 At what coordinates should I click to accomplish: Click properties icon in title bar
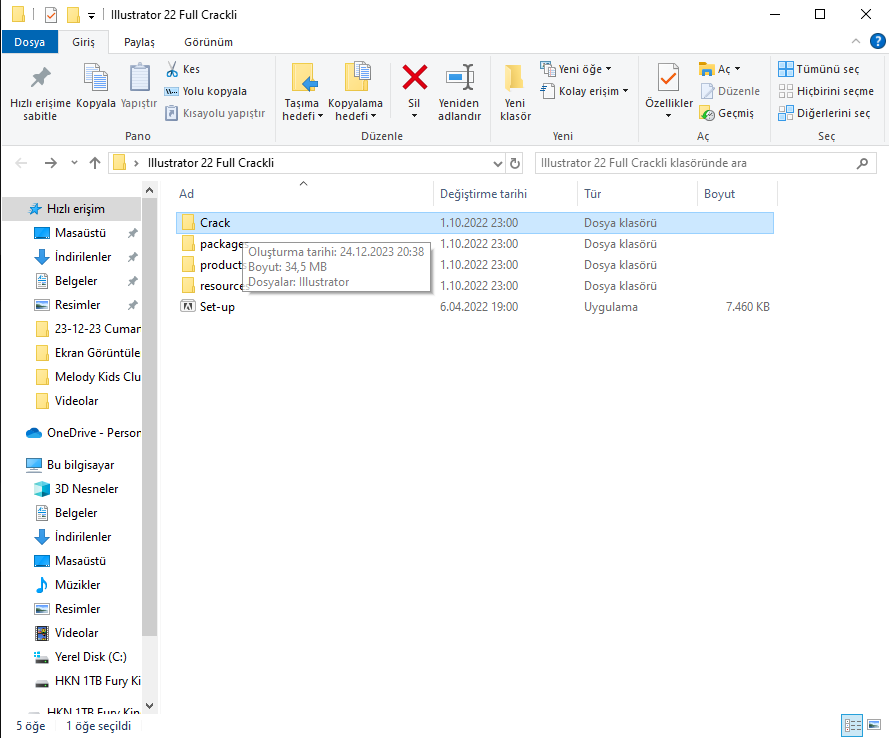(x=51, y=15)
